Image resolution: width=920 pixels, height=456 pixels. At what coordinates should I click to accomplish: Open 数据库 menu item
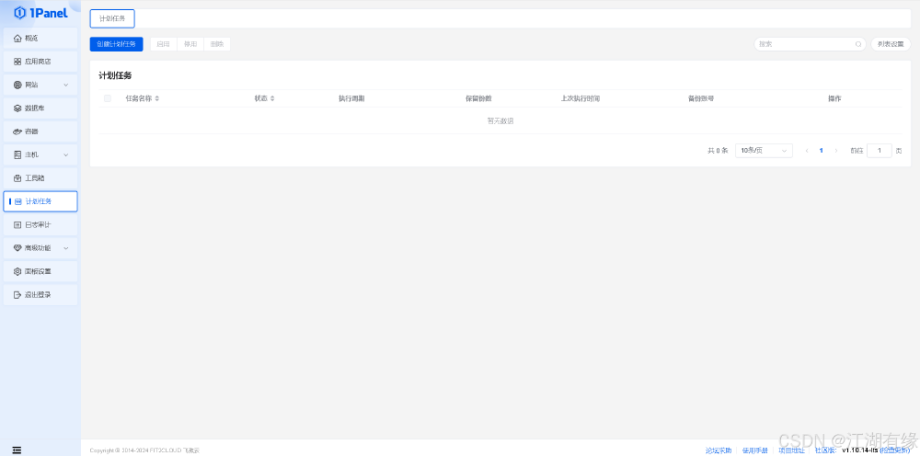pyautogui.click(x=40, y=108)
